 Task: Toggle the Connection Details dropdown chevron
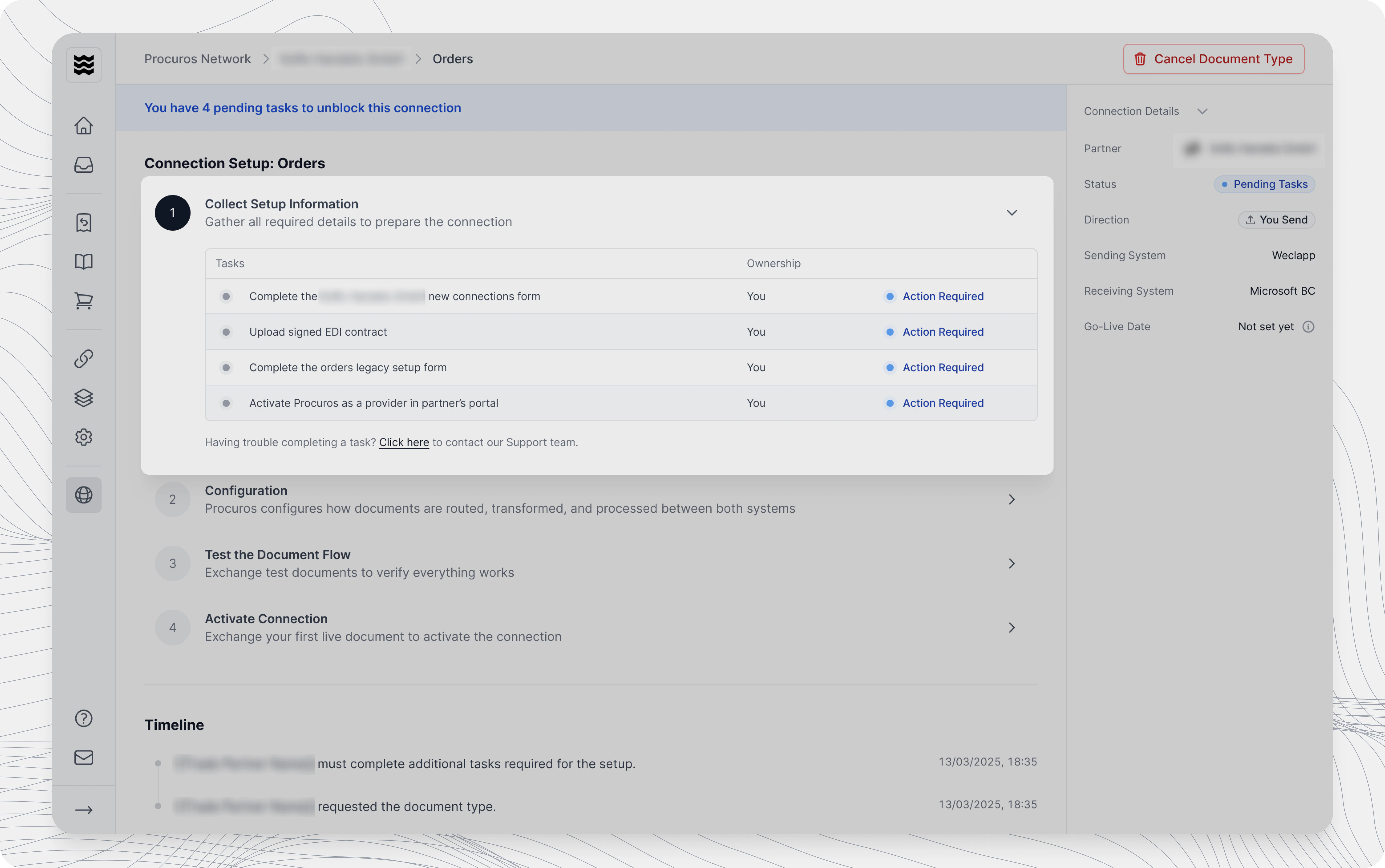(x=1202, y=111)
